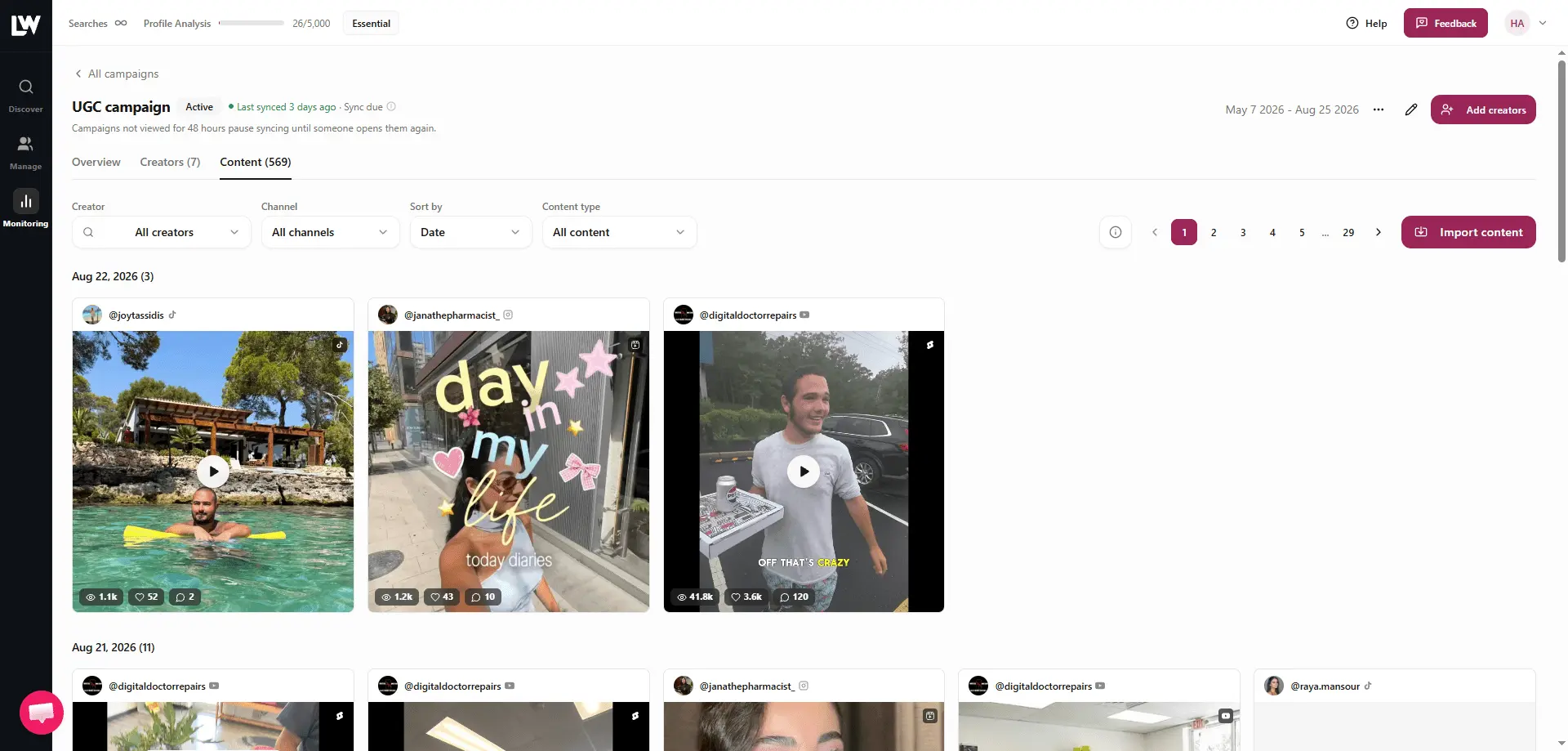Play the digitaldoctorrepairs Aug 22 video

coord(804,472)
